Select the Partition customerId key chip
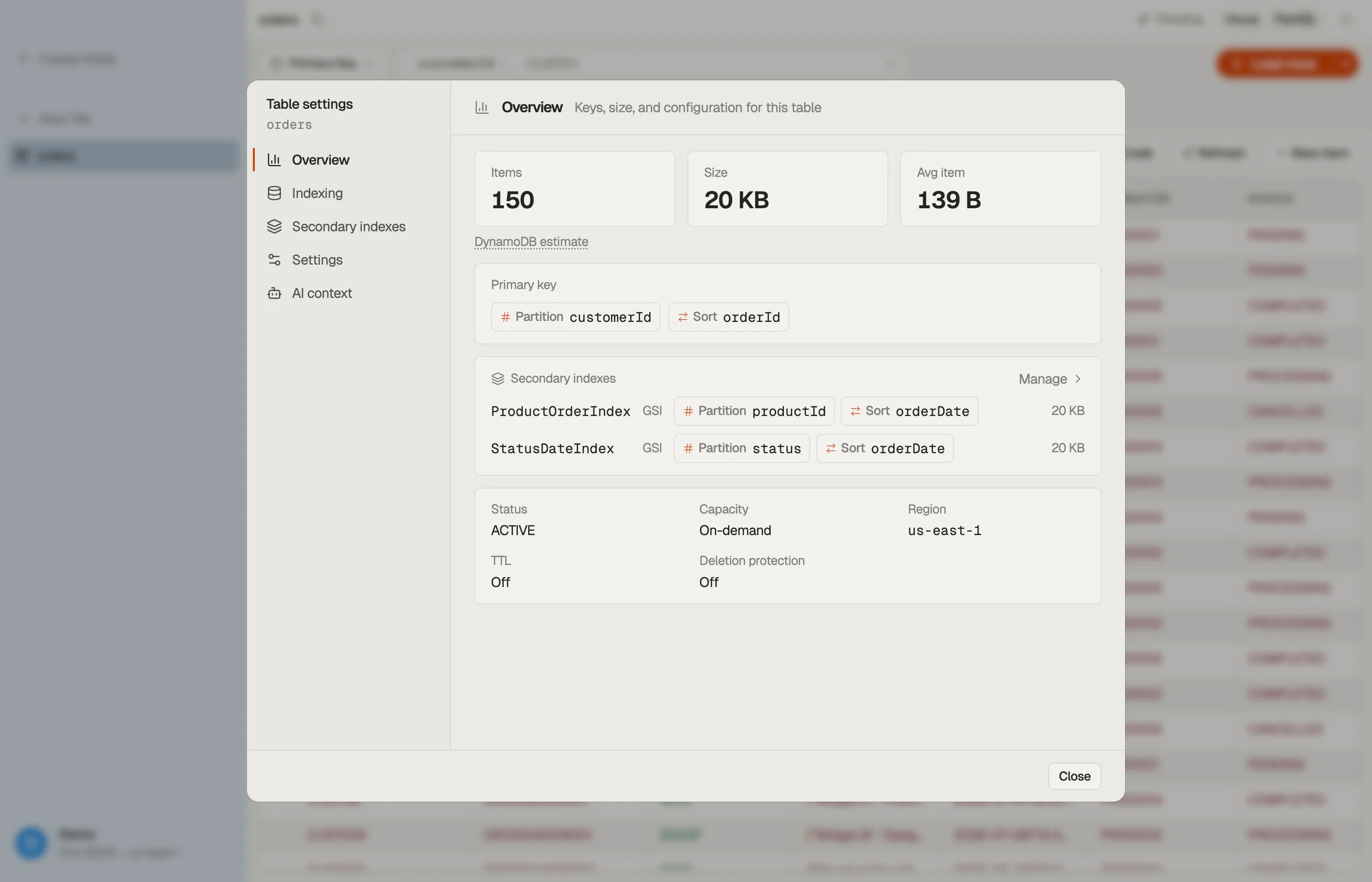The image size is (1372, 882). pyautogui.click(x=575, y=318)
